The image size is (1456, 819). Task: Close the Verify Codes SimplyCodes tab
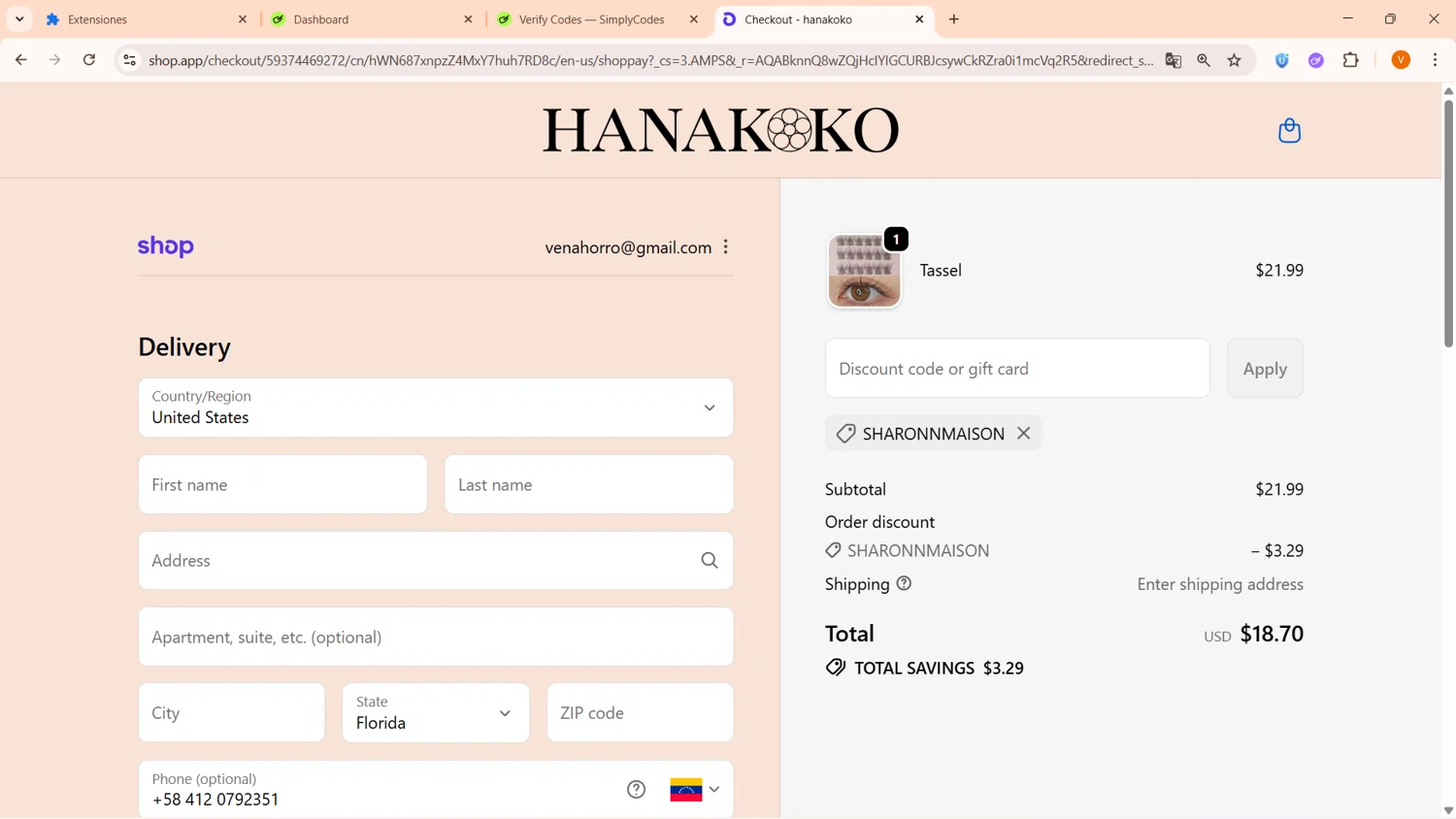point(694,19)
